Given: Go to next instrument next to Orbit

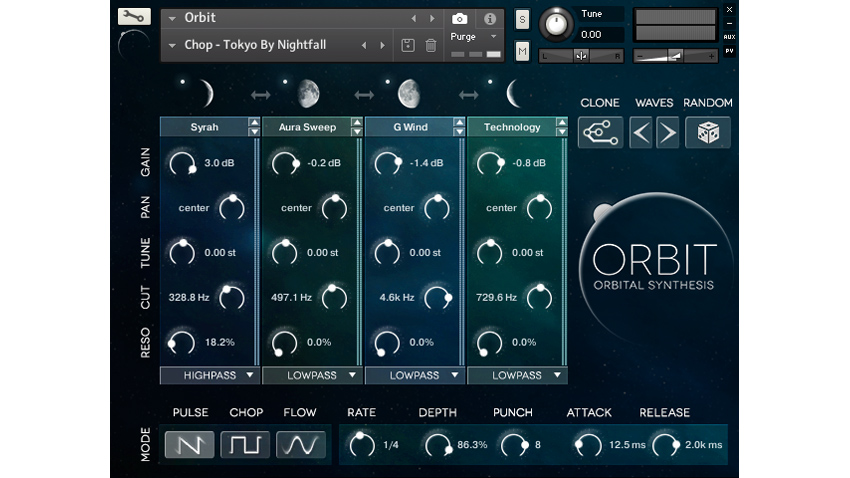Looking at the screenshot, I should coord(432,19).
